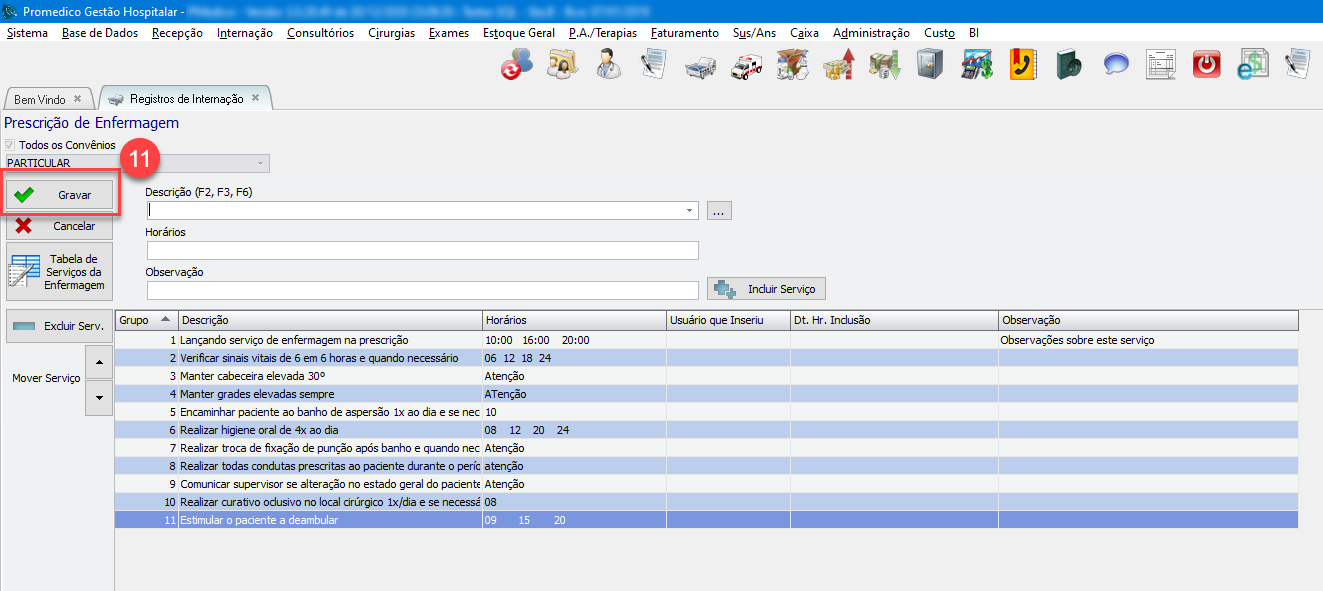This screenshot has height=591, width=1323.
Task: Click the hospital bed icon
Action: point(700,65)
